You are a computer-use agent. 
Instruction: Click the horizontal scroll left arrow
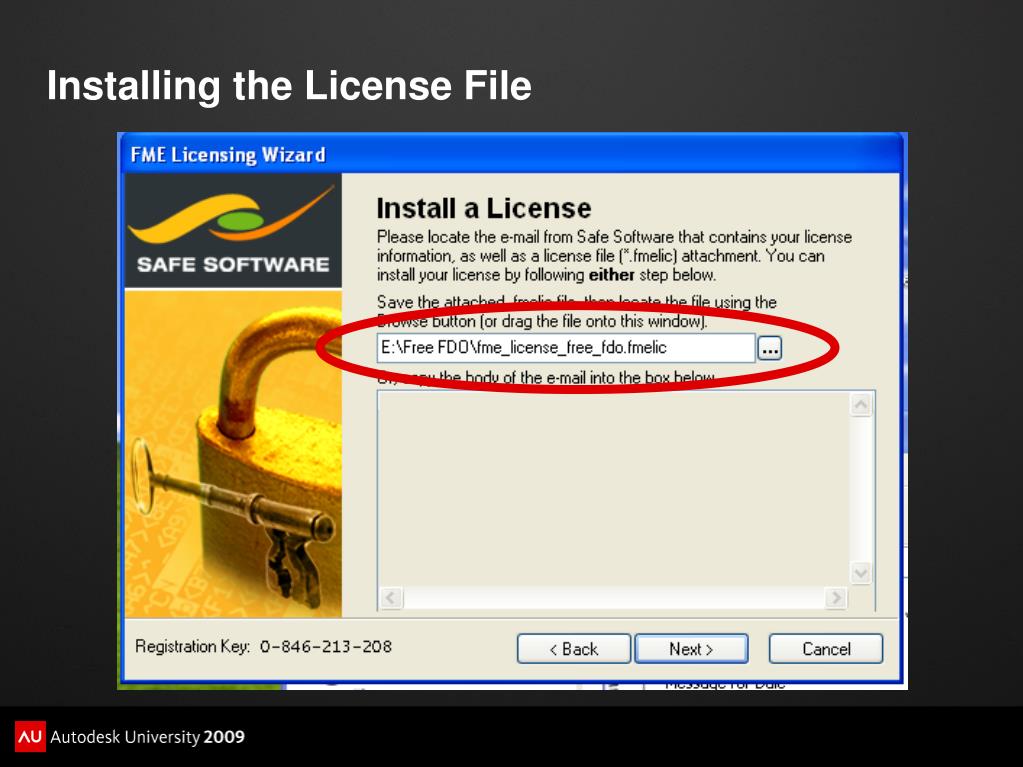pyautogui.click(x=391, y=597)
